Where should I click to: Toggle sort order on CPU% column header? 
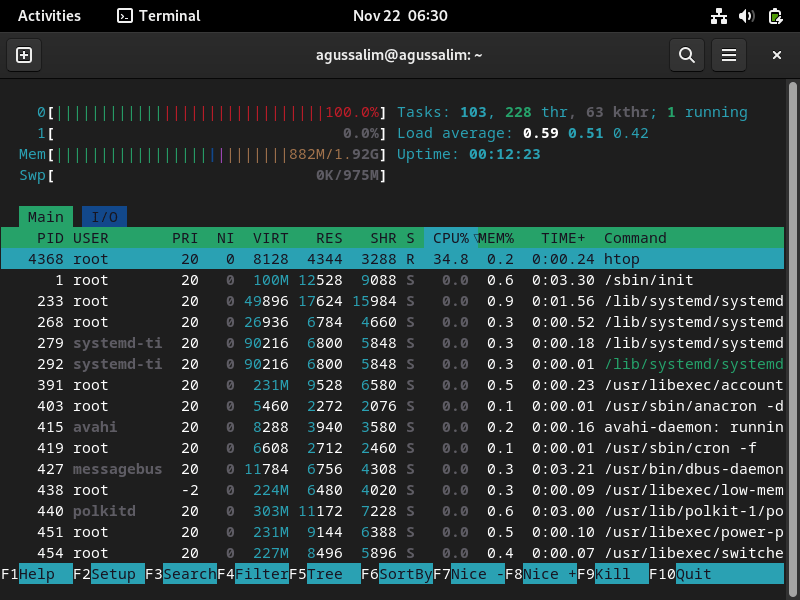(451, 238)
